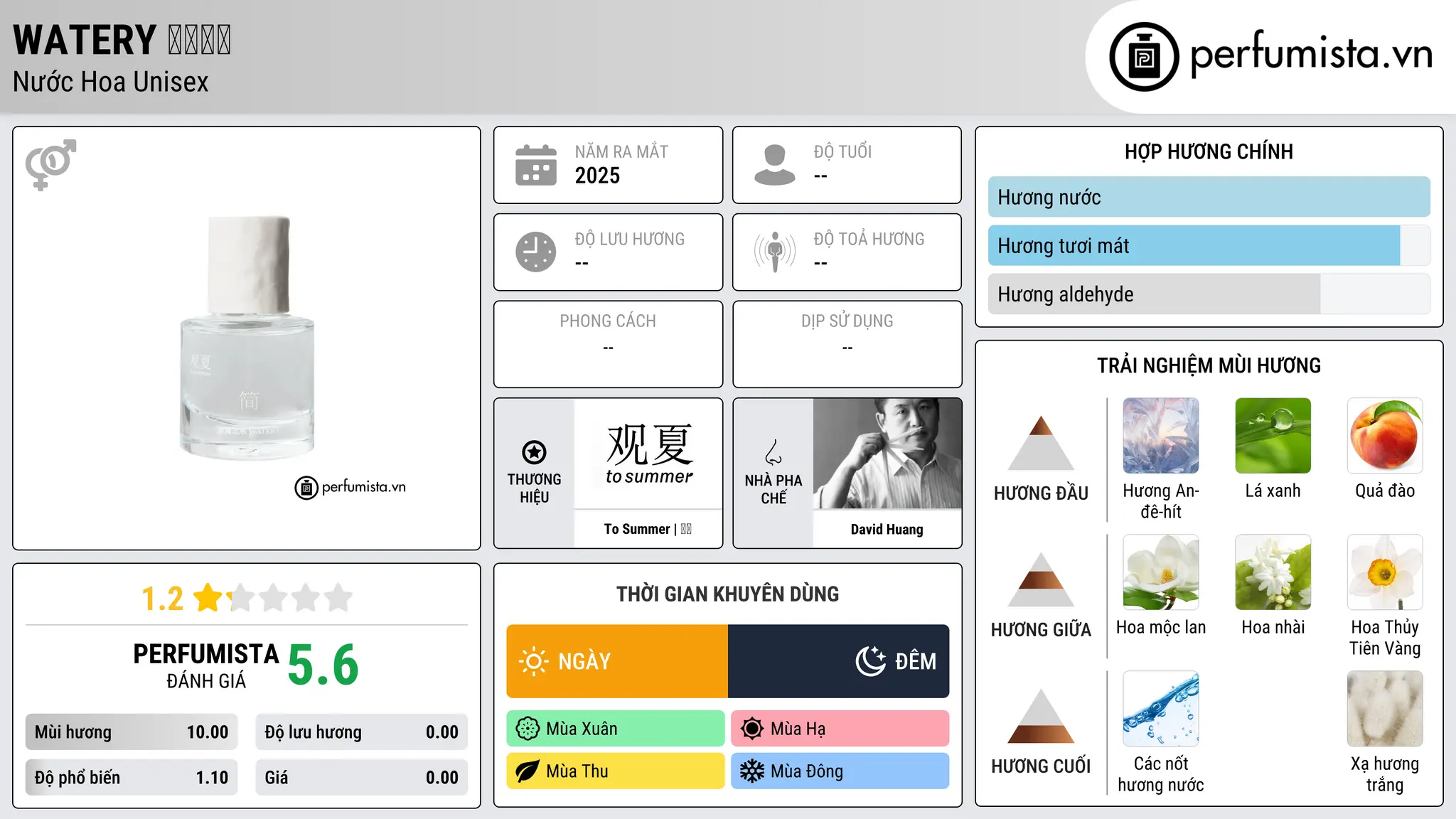1456x819 pixels.
Task: Select the Xạ hương trắng note image
Action: (x=1385, y=709)
